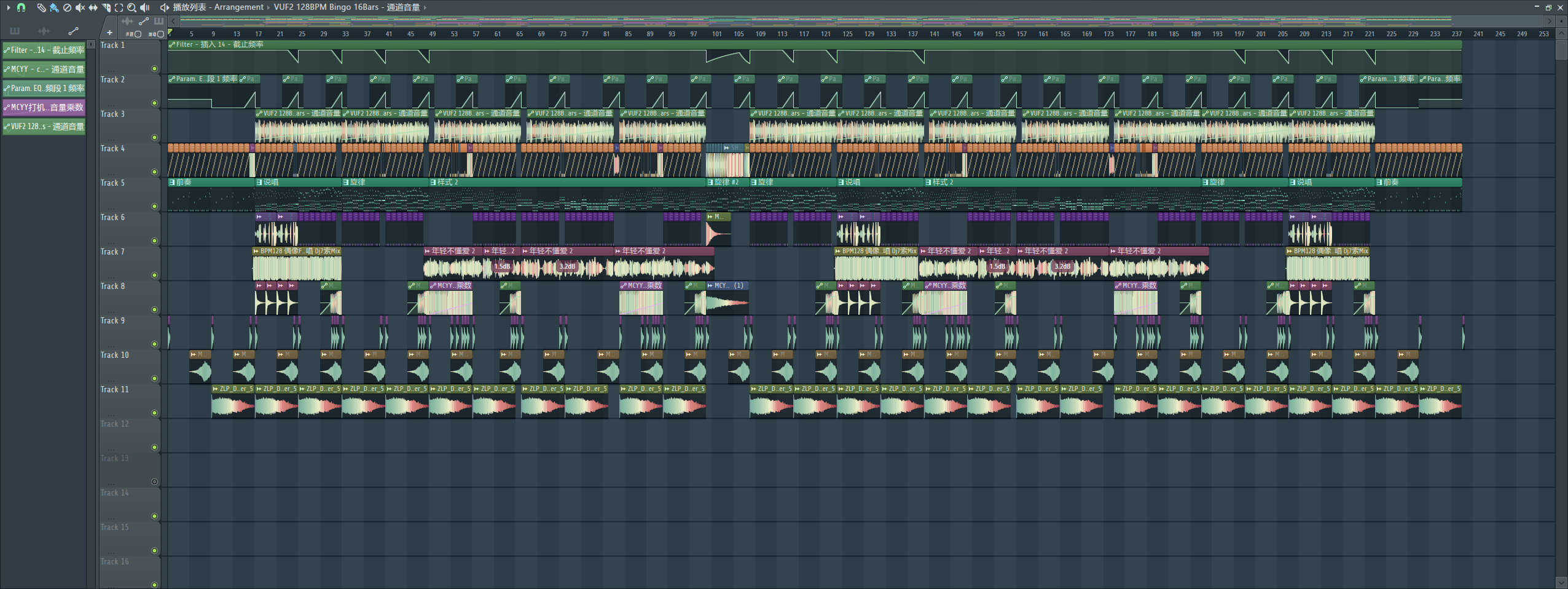
Task: Open the playlist options menu arrow
Action: pyautogui.click(x=8, y=7)
